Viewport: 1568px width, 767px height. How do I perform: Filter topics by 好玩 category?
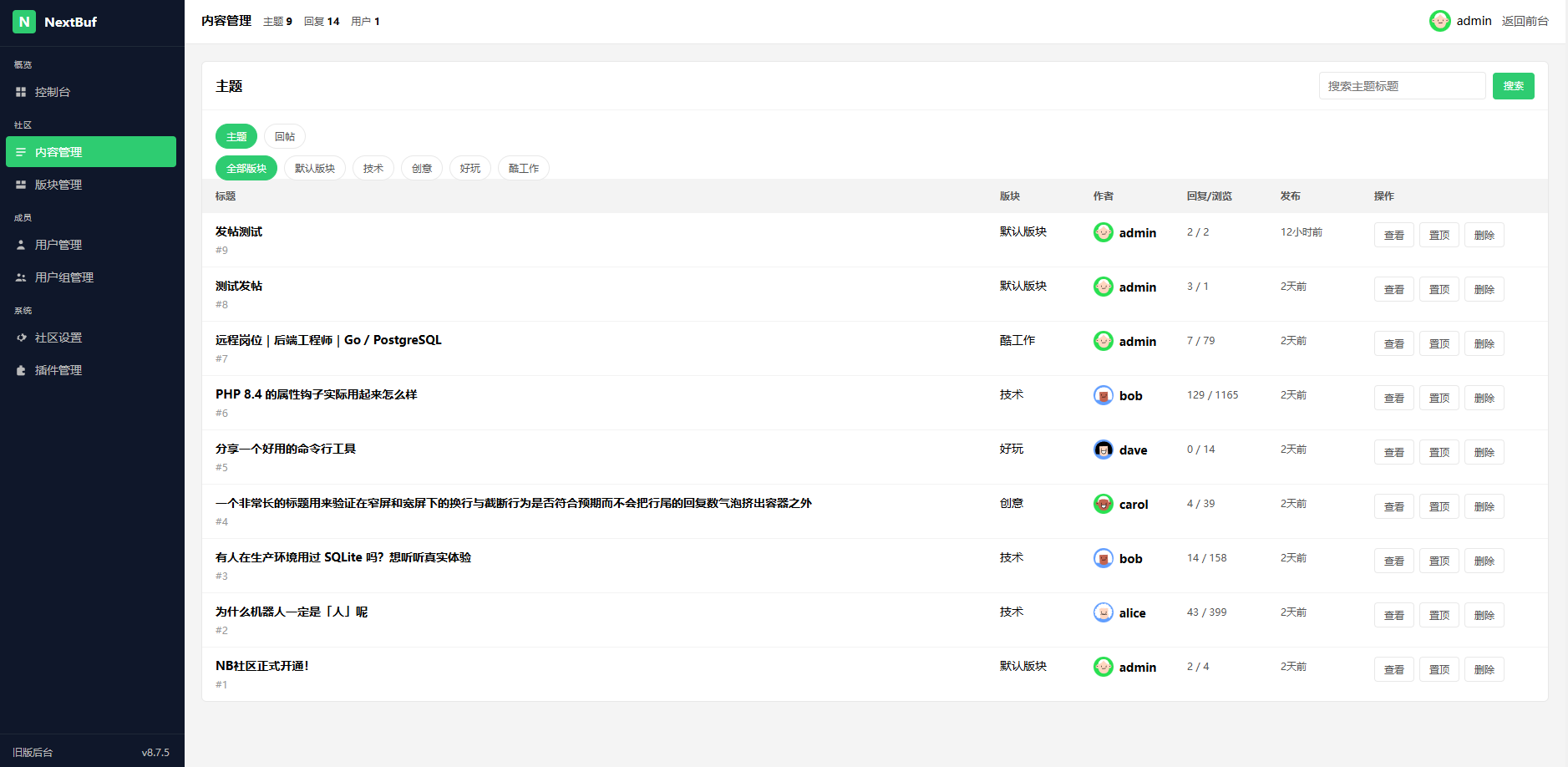470,168
